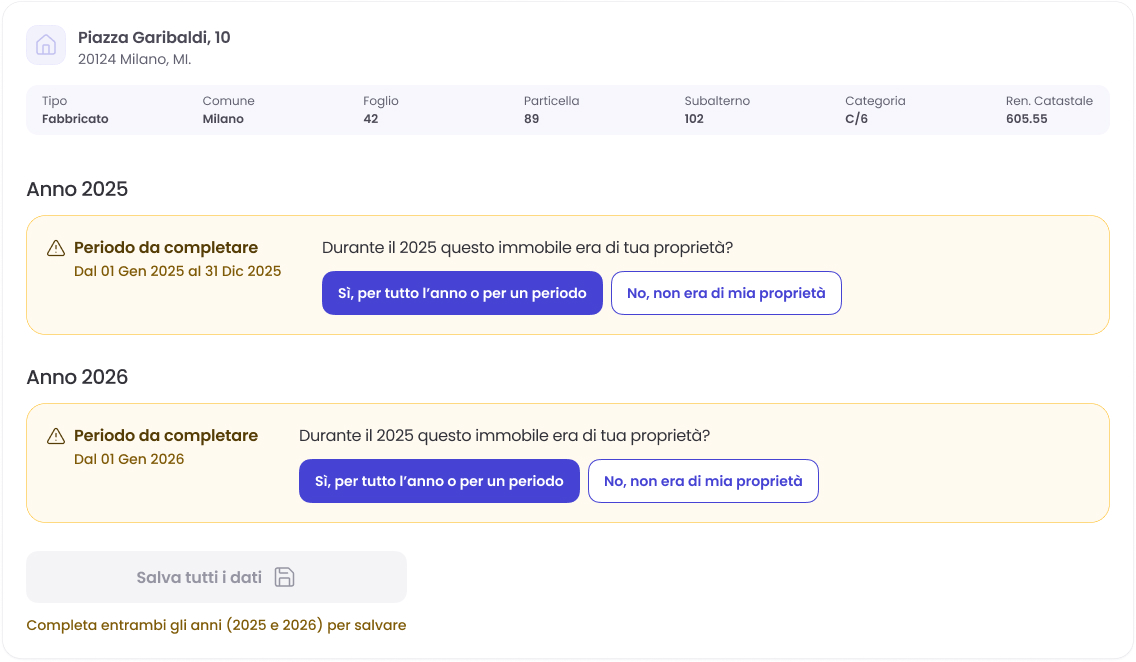Click the floppy disk save icon
Screen dimensions: 1136x662
284,577
